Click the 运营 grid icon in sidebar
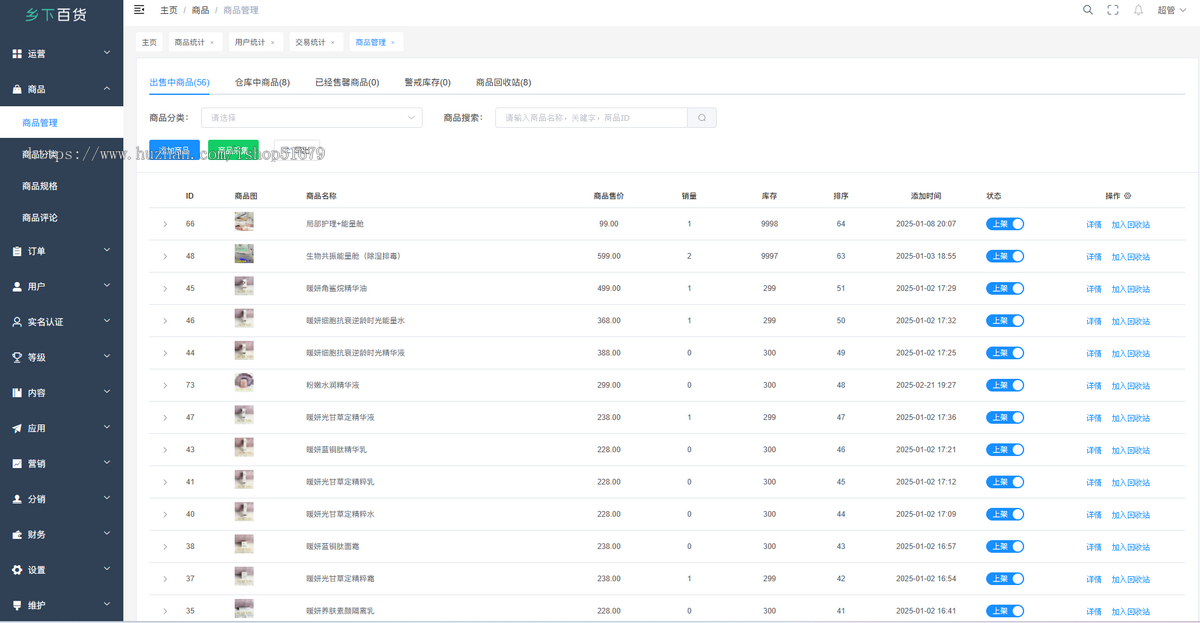Screen dimensions: 1200x623 click(x=17, y=54)
